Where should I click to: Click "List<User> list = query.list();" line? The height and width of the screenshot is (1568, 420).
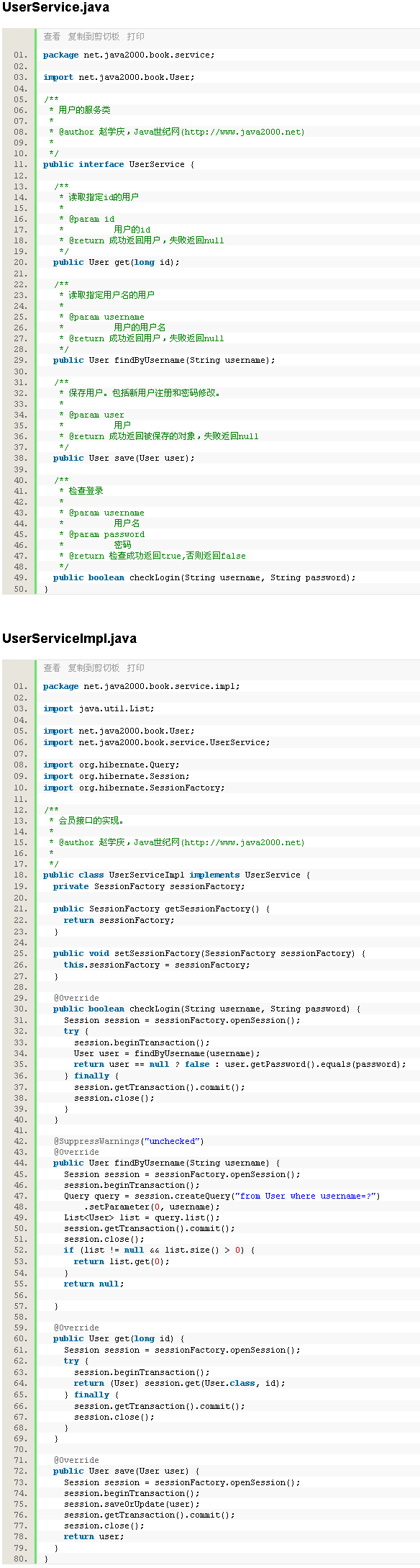pos(142,1217)
